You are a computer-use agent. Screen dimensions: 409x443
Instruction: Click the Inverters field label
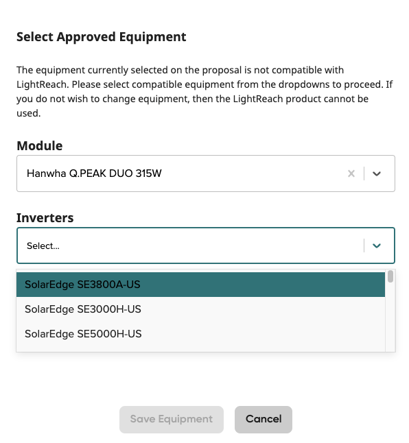45,218
